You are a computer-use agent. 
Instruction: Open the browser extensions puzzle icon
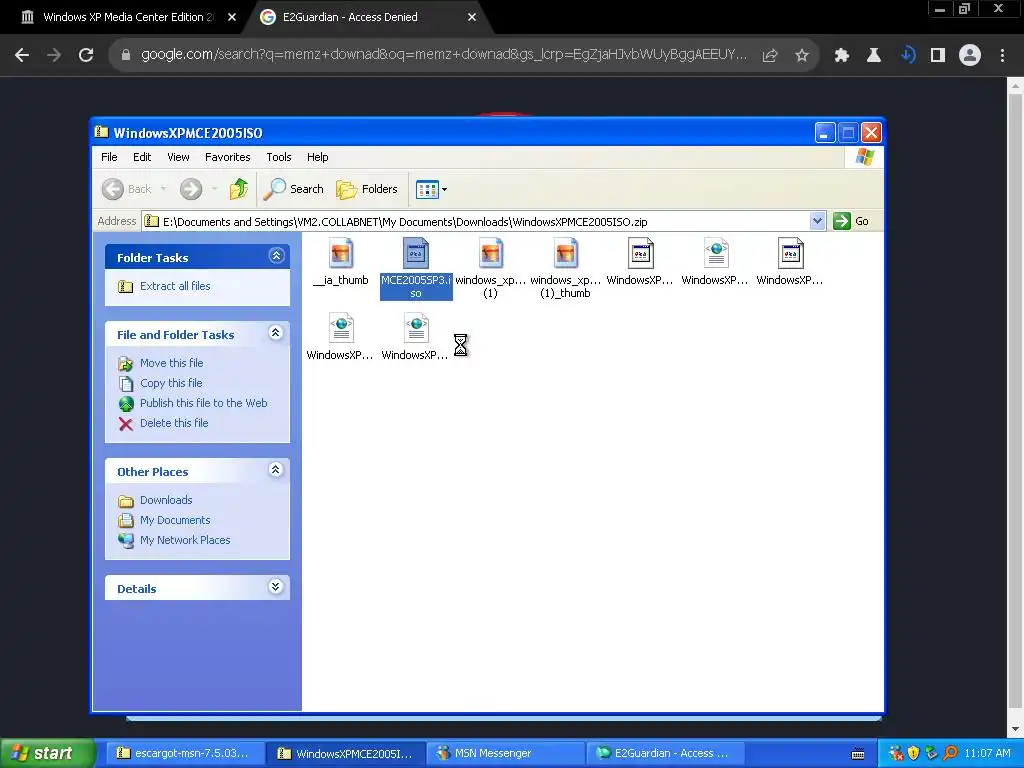coord(842,56)
